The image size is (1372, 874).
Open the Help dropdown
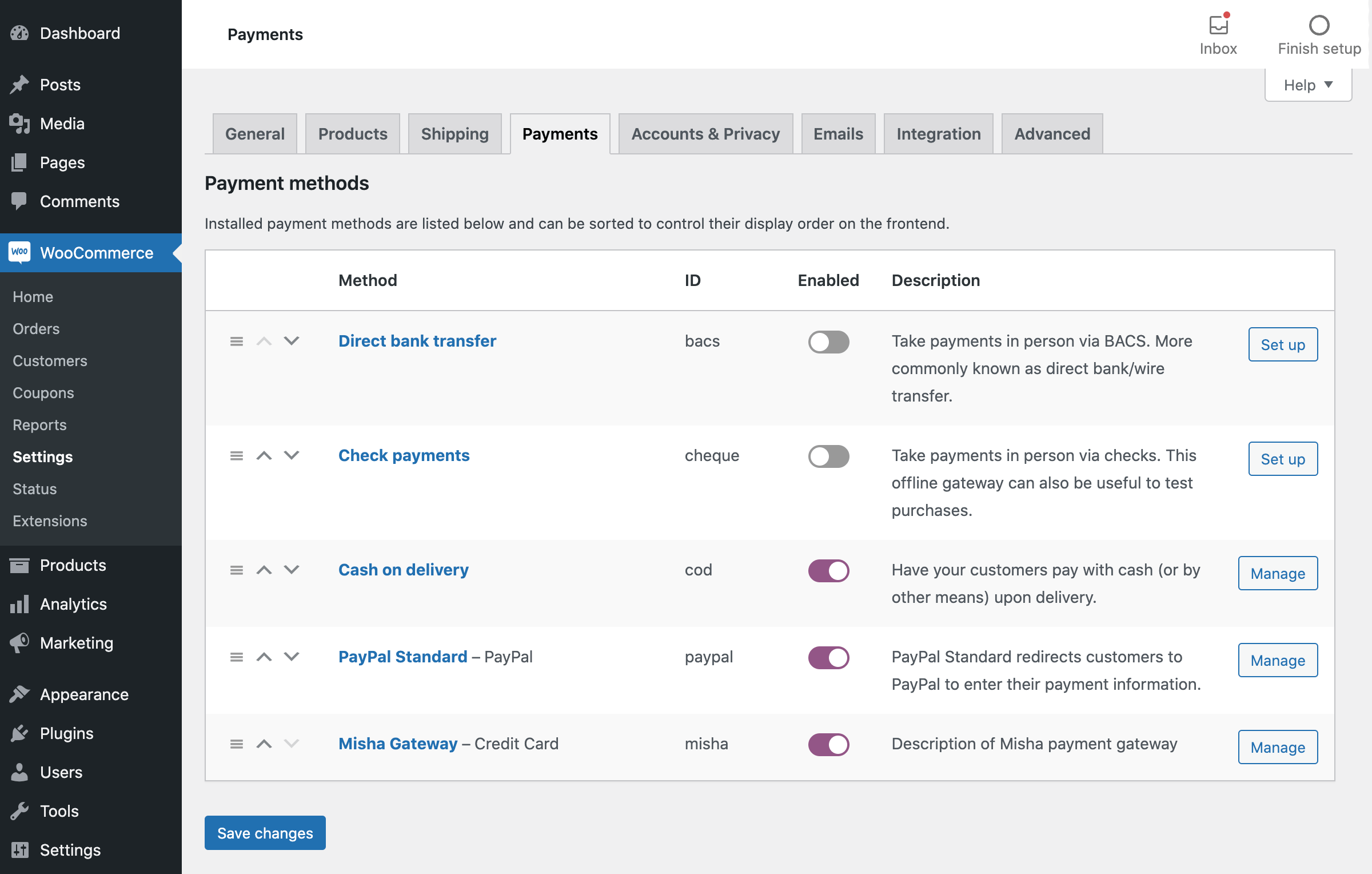tap(1307, 85)
